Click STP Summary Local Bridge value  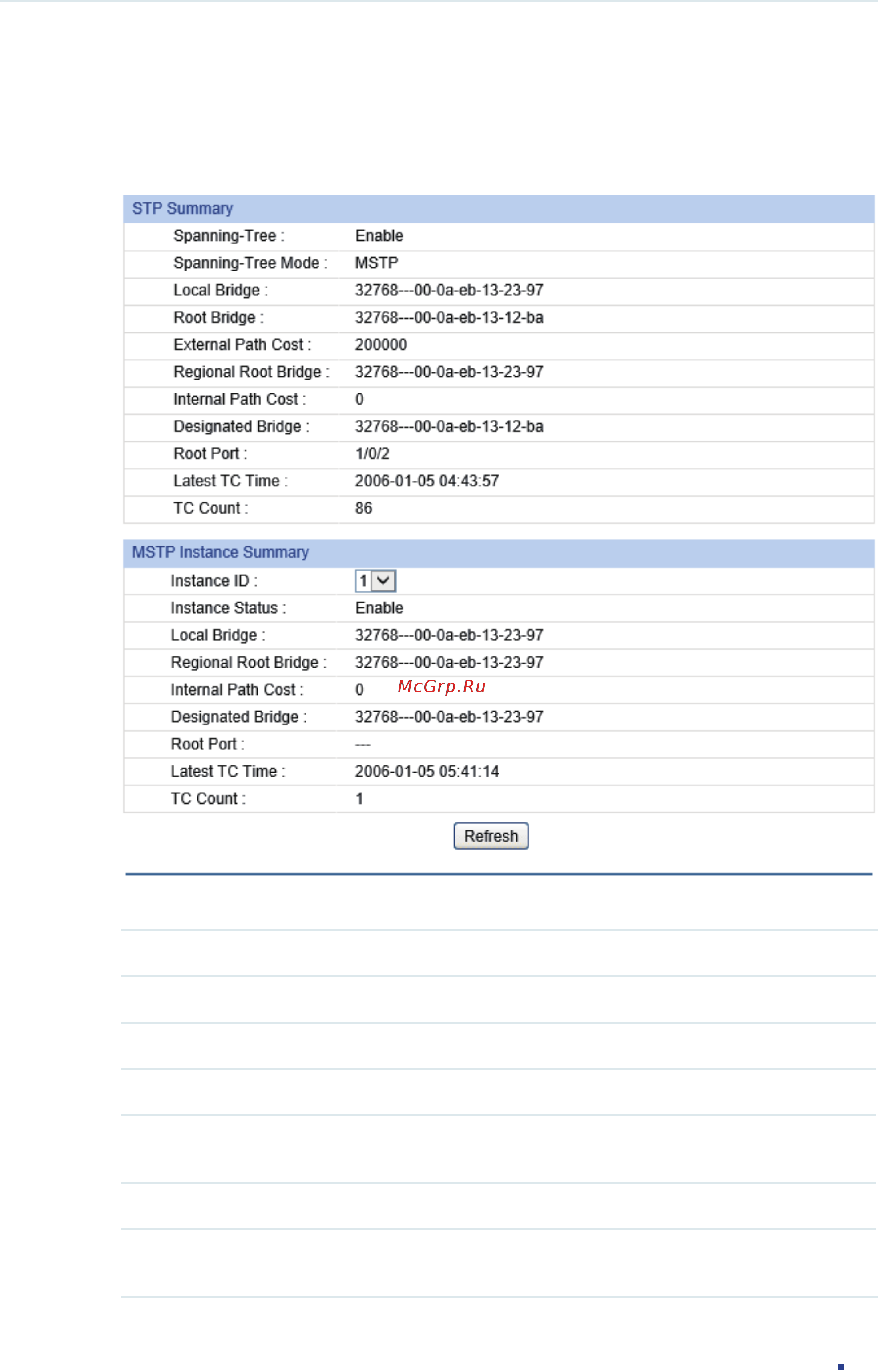point(449,290)
